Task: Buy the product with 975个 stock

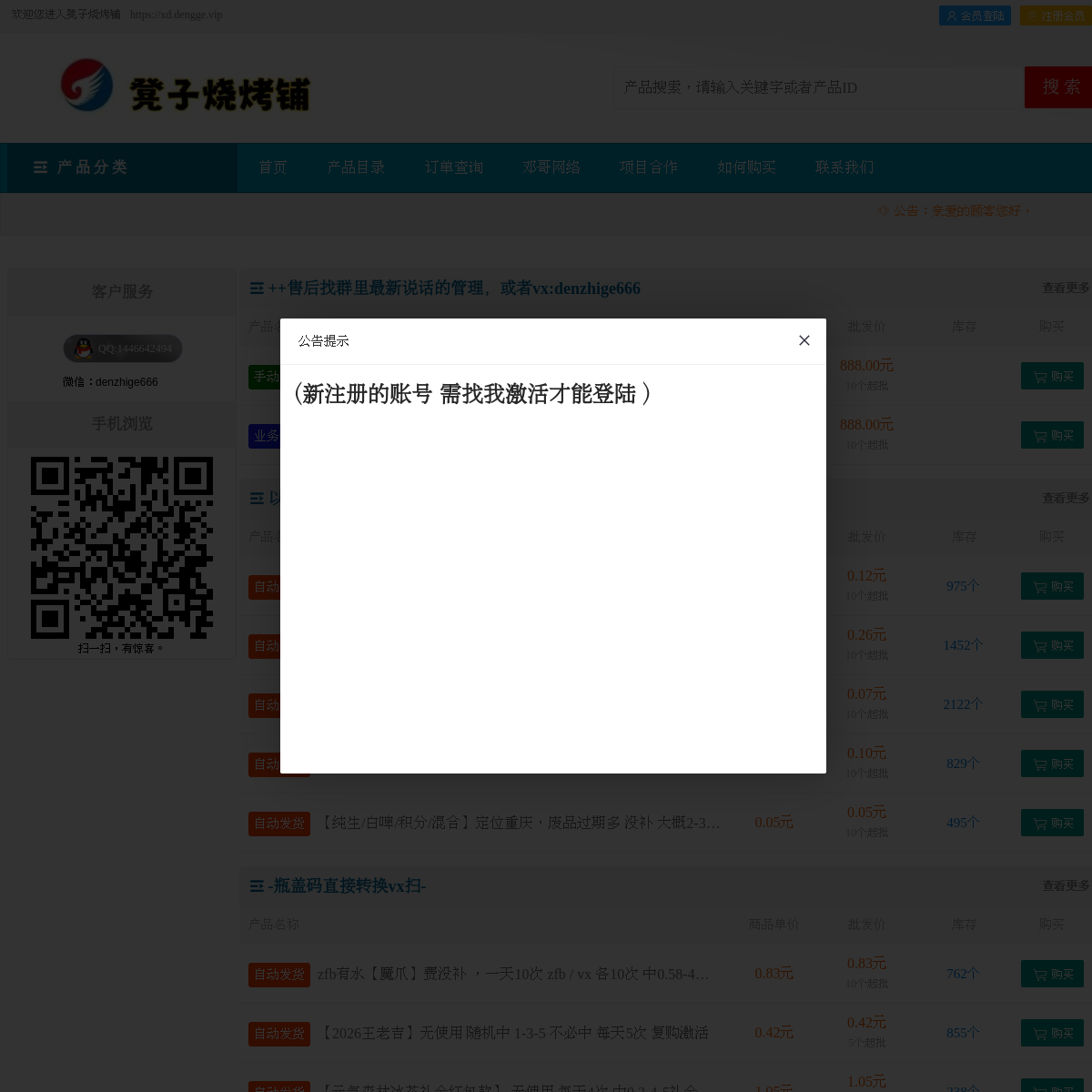Action: tap(1052, 586)
